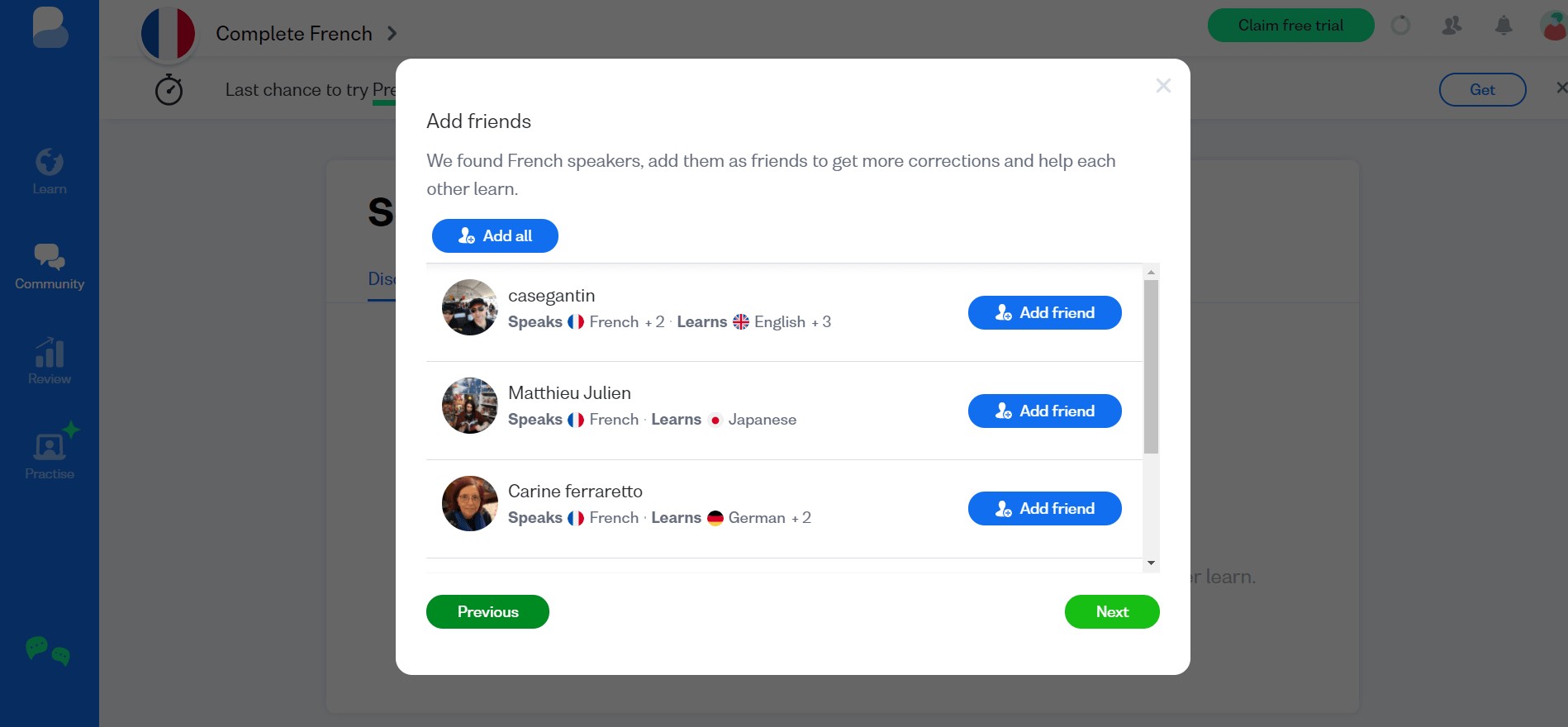Open the Learn section from the sidebar
The height and width of the screenshot is (727, 1568).
coord(50,171)
